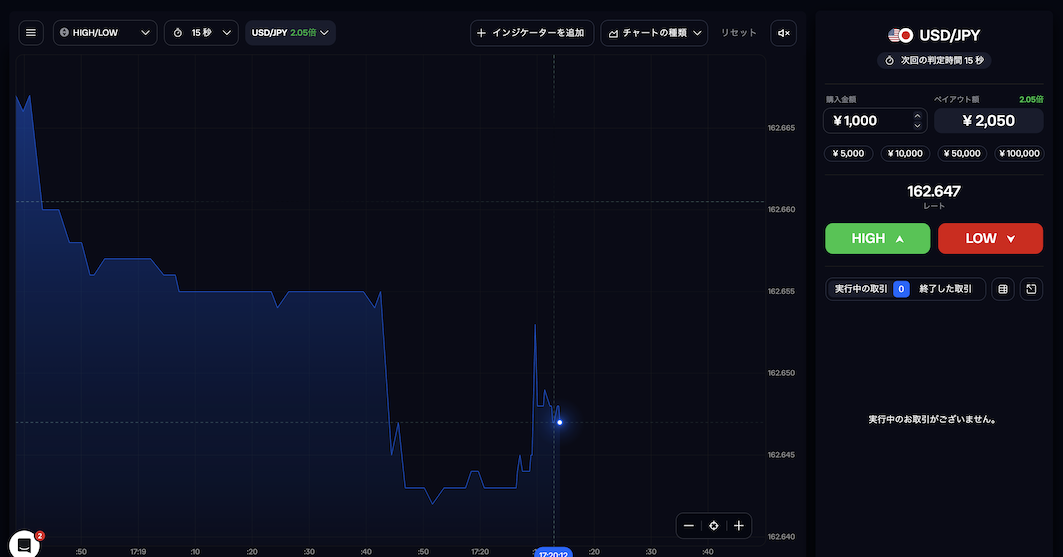Zoom out chart with minus icon
1063x557 pixels.
tap(689, 526)
